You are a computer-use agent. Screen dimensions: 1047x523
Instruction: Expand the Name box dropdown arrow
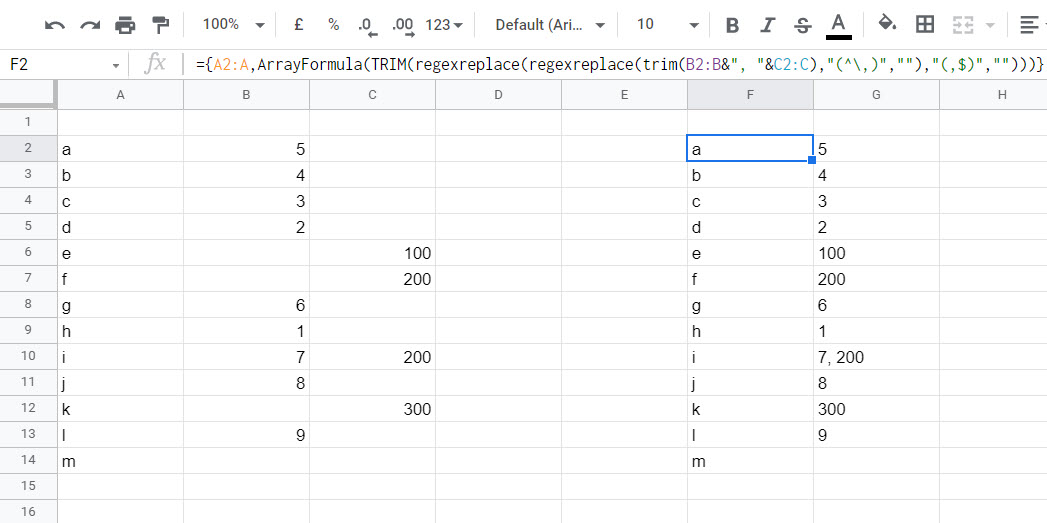(116, 65)
